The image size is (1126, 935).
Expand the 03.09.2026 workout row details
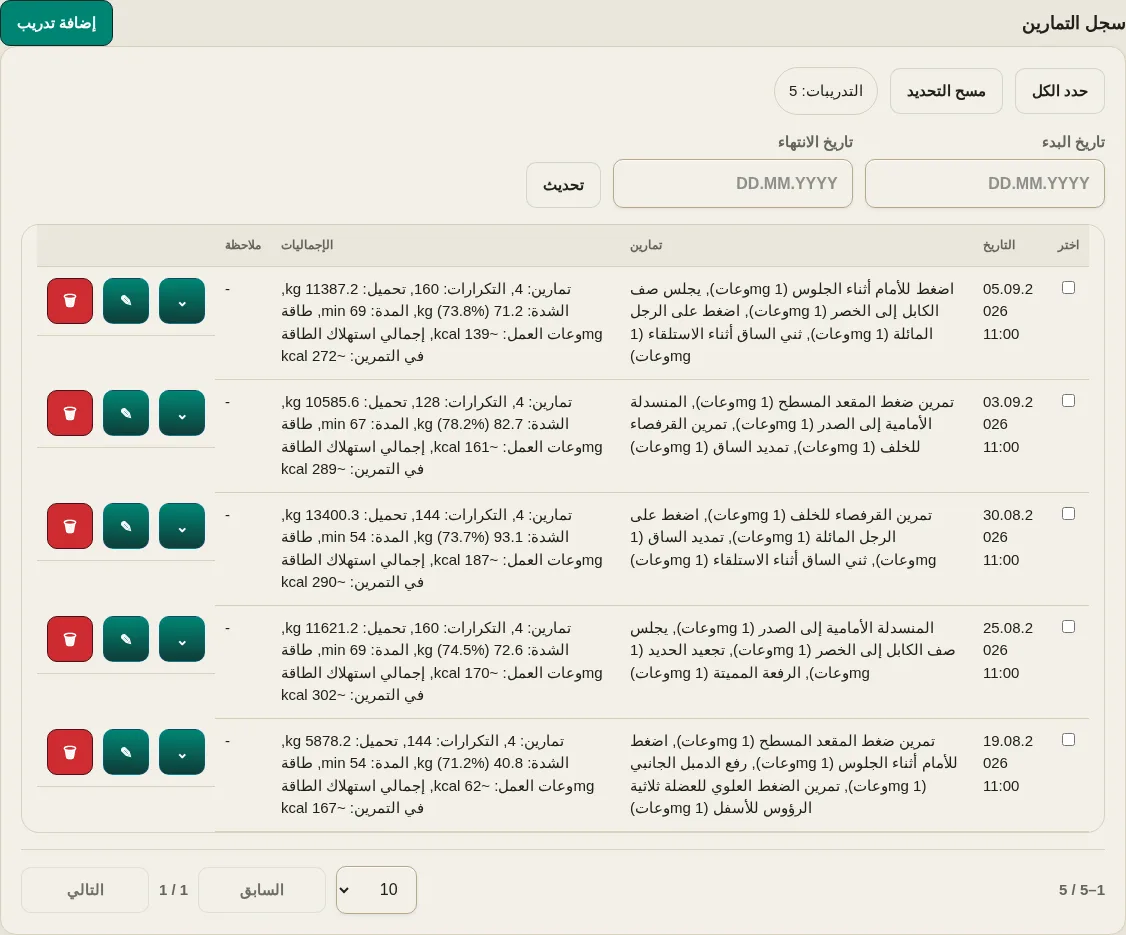click(182, 413)
